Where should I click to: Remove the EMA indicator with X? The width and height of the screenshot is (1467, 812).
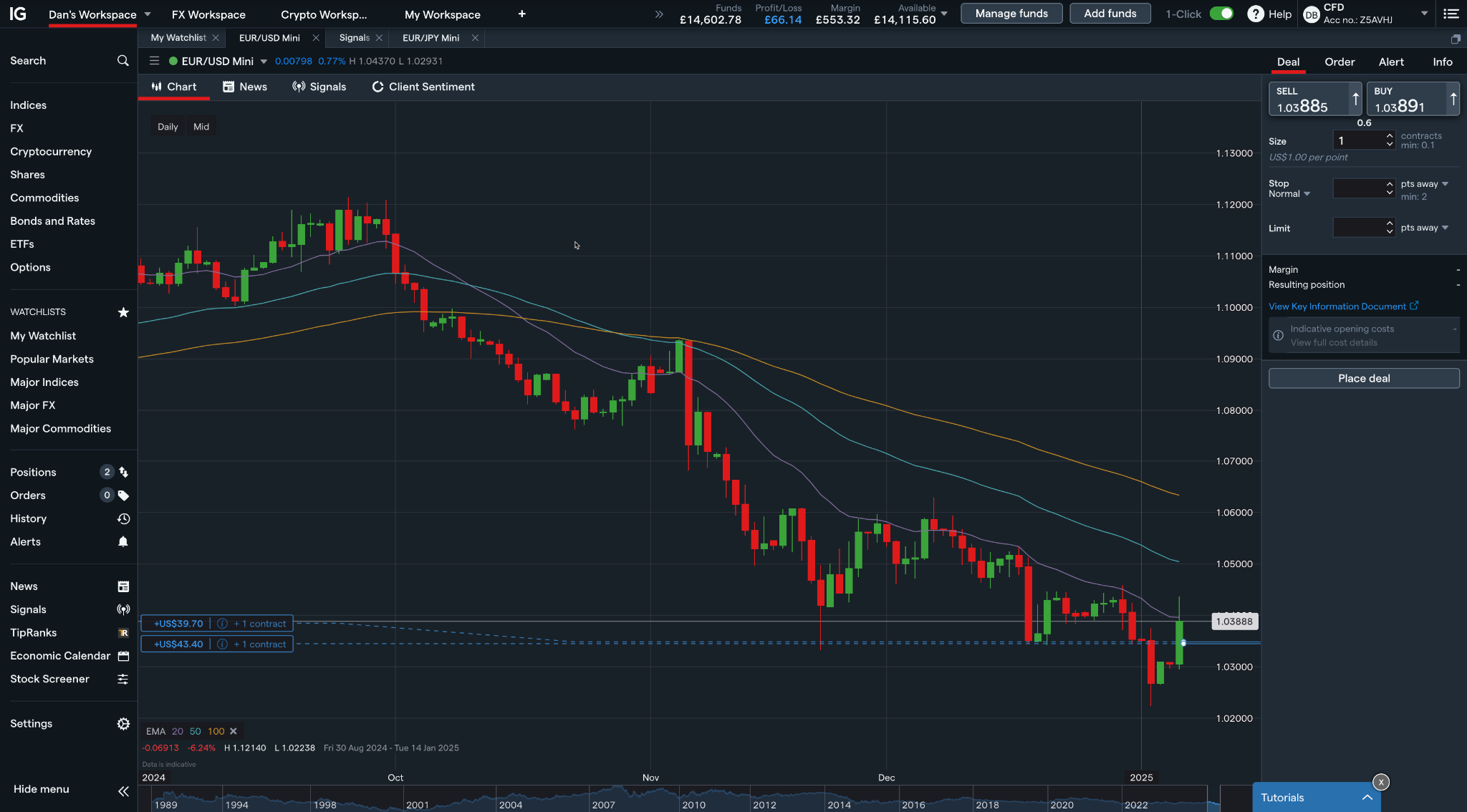(233, 731)
